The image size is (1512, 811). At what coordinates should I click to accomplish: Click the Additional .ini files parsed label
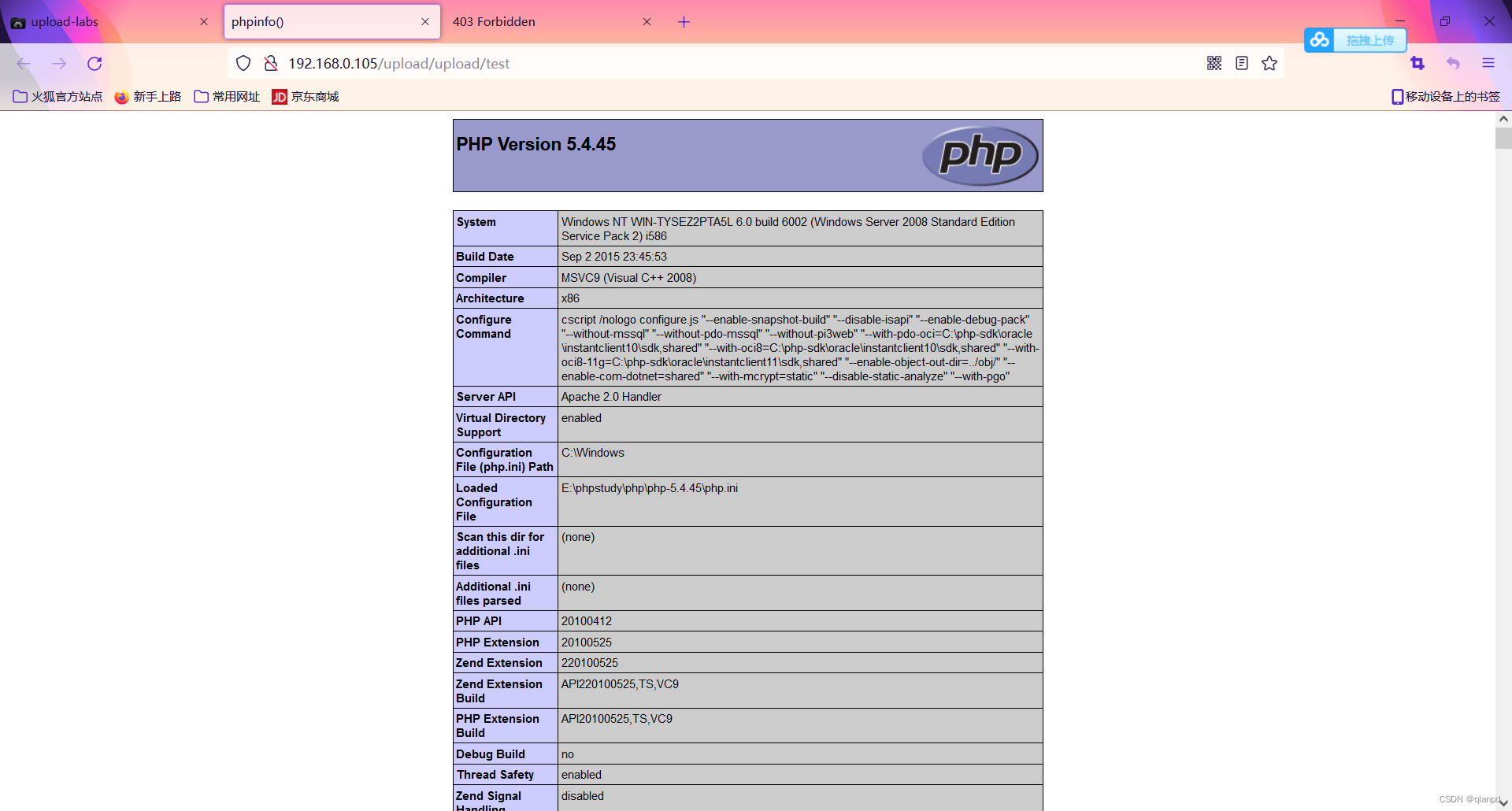494,594
